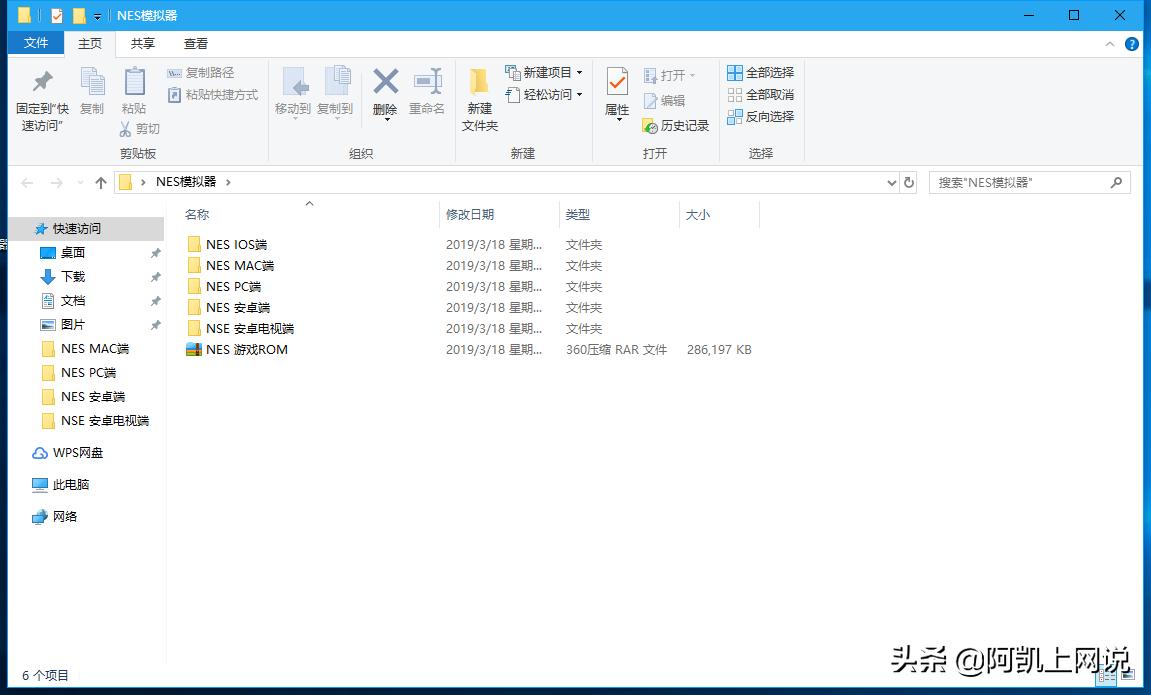Select the 删除 (Delete) icon

point(385,95)
